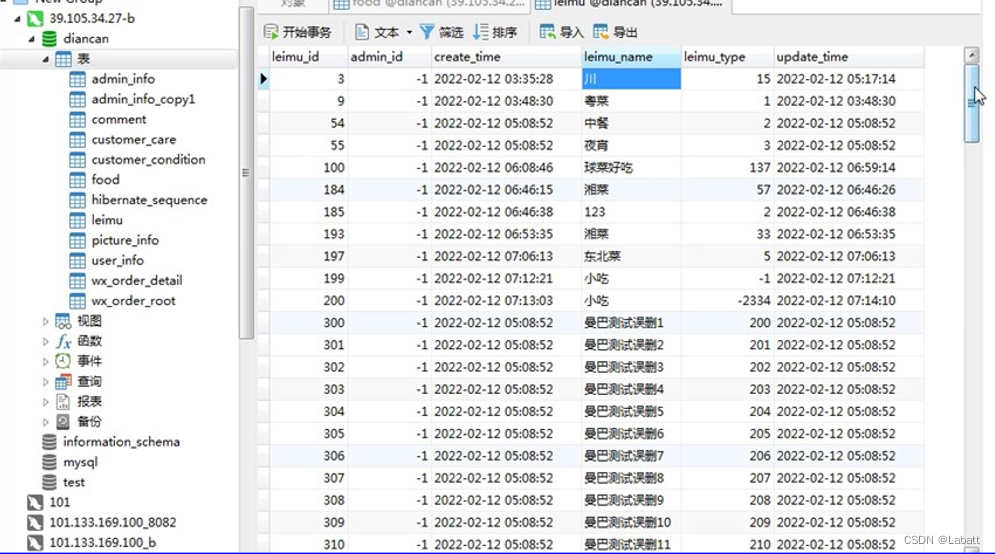Click the scroll-up arrow of the data grid
The width and height of the screenshot is (995, 554).
click(972, 55)
